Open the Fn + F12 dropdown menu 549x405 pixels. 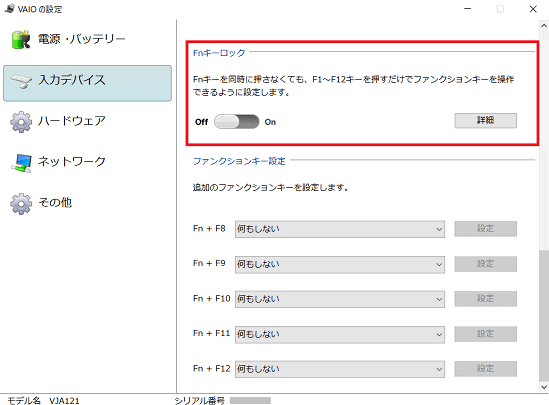pos(340,369)
